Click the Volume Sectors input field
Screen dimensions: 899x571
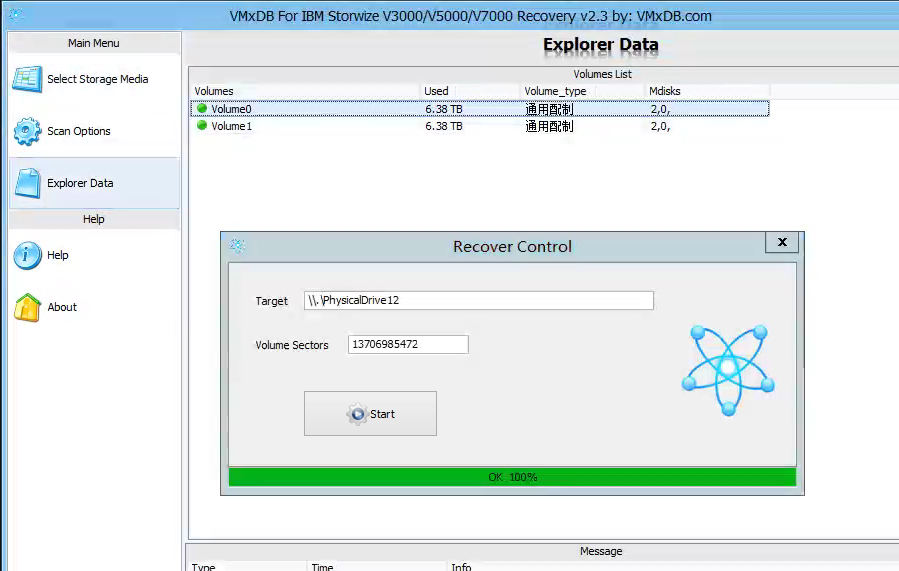click(x=408, y=345)
